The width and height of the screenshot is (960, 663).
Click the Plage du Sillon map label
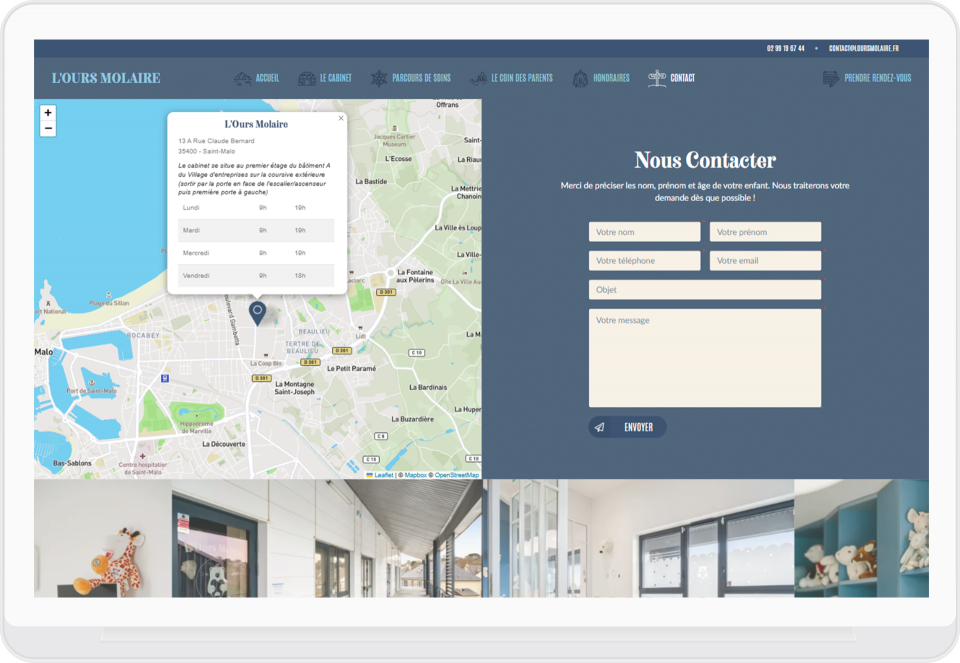coord(109,303)
